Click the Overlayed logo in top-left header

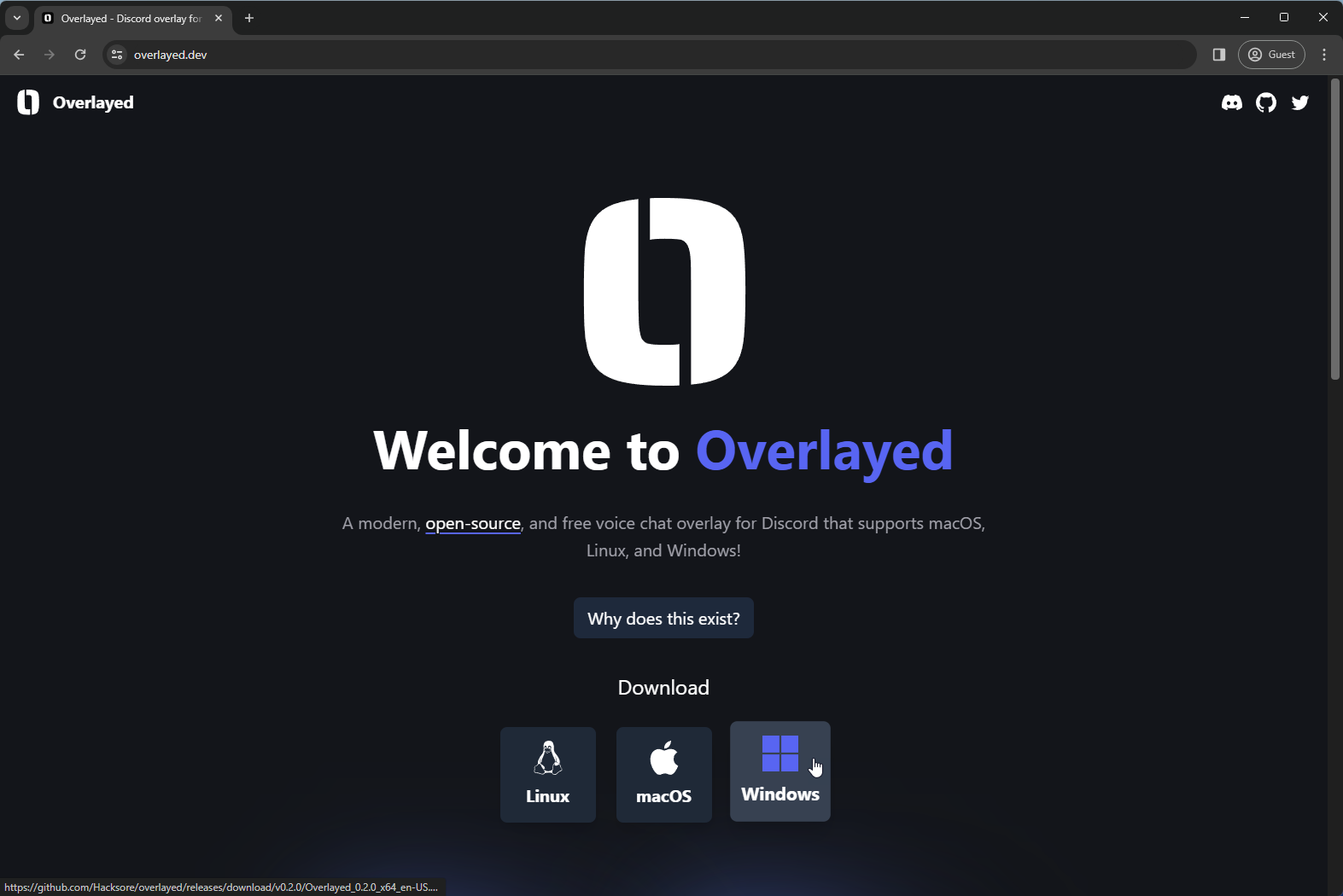tap(75, 102)
